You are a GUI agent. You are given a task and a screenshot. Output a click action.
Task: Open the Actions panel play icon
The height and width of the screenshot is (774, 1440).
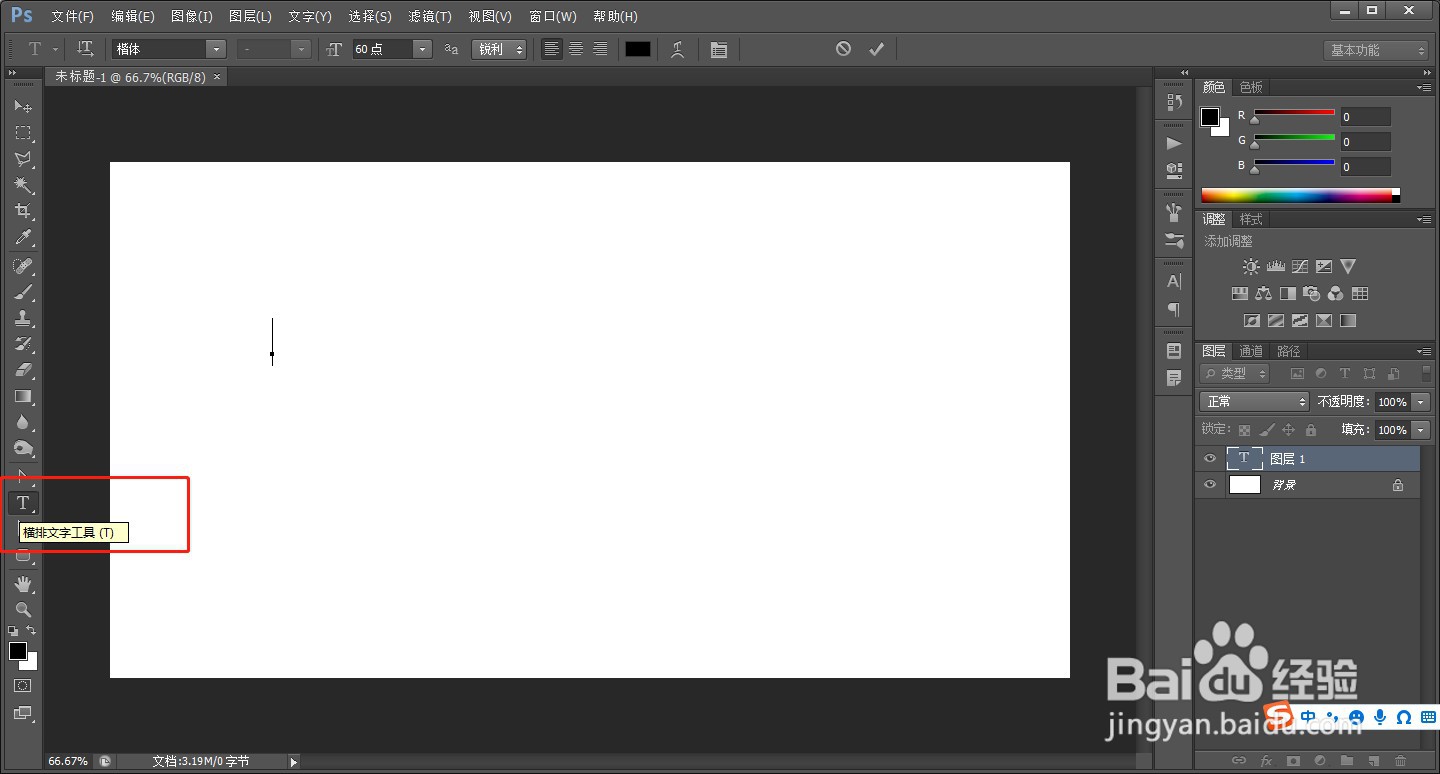[1174, 143]
